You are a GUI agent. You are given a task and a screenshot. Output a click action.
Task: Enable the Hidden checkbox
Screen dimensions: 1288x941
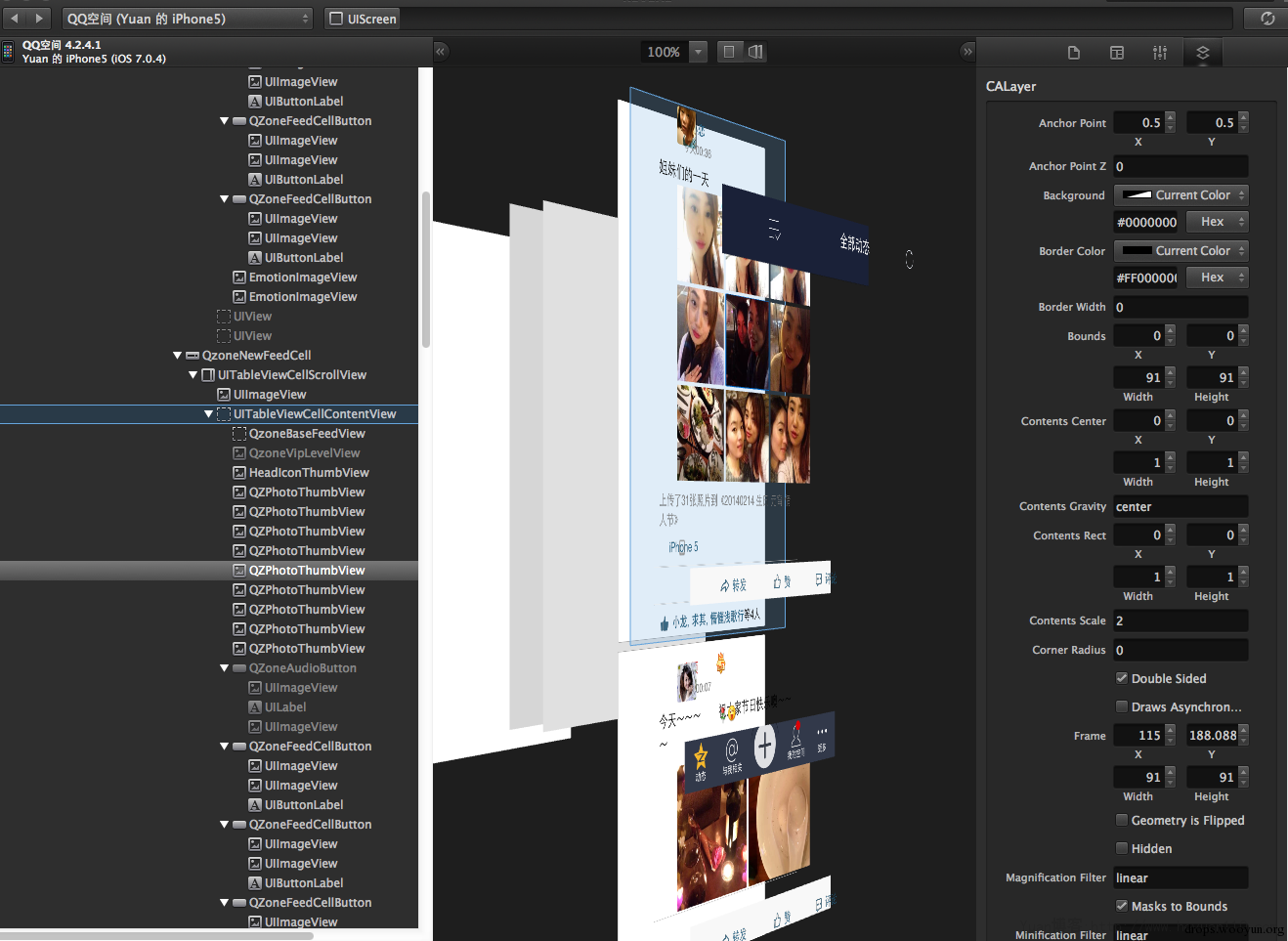tap(1122, 848)
